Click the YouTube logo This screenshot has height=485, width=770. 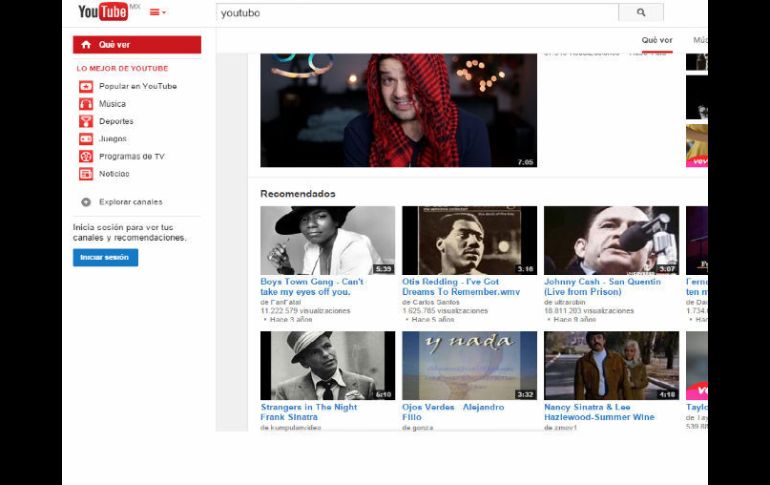point(102,12)
